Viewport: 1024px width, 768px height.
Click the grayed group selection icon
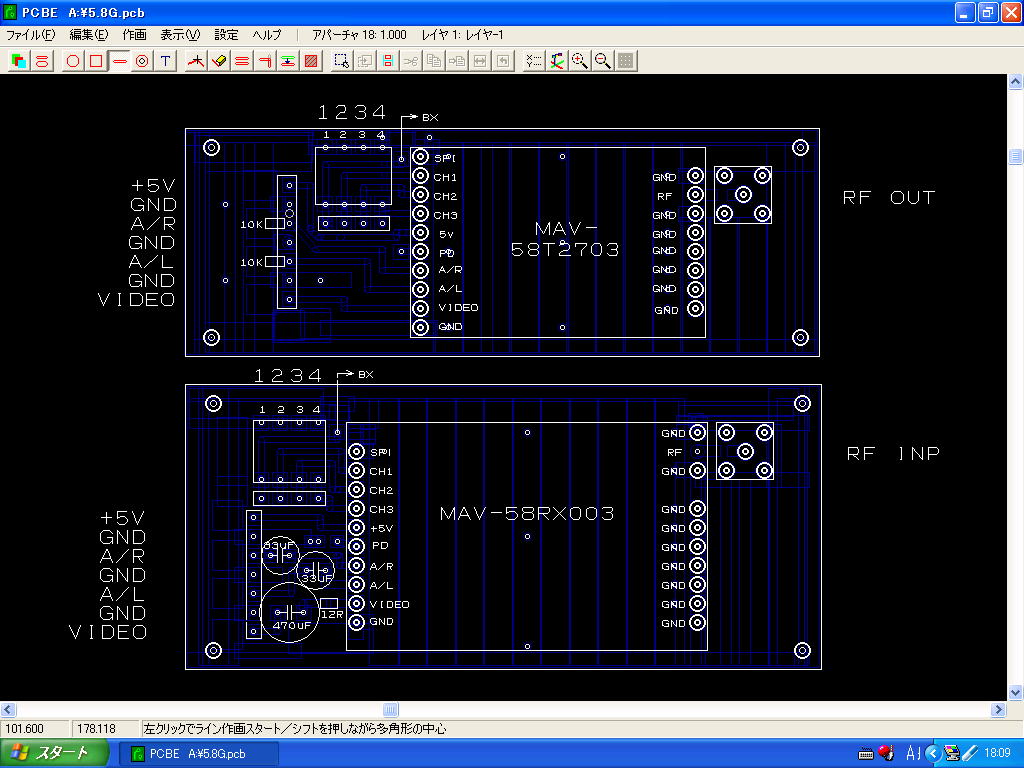point(364,61)
